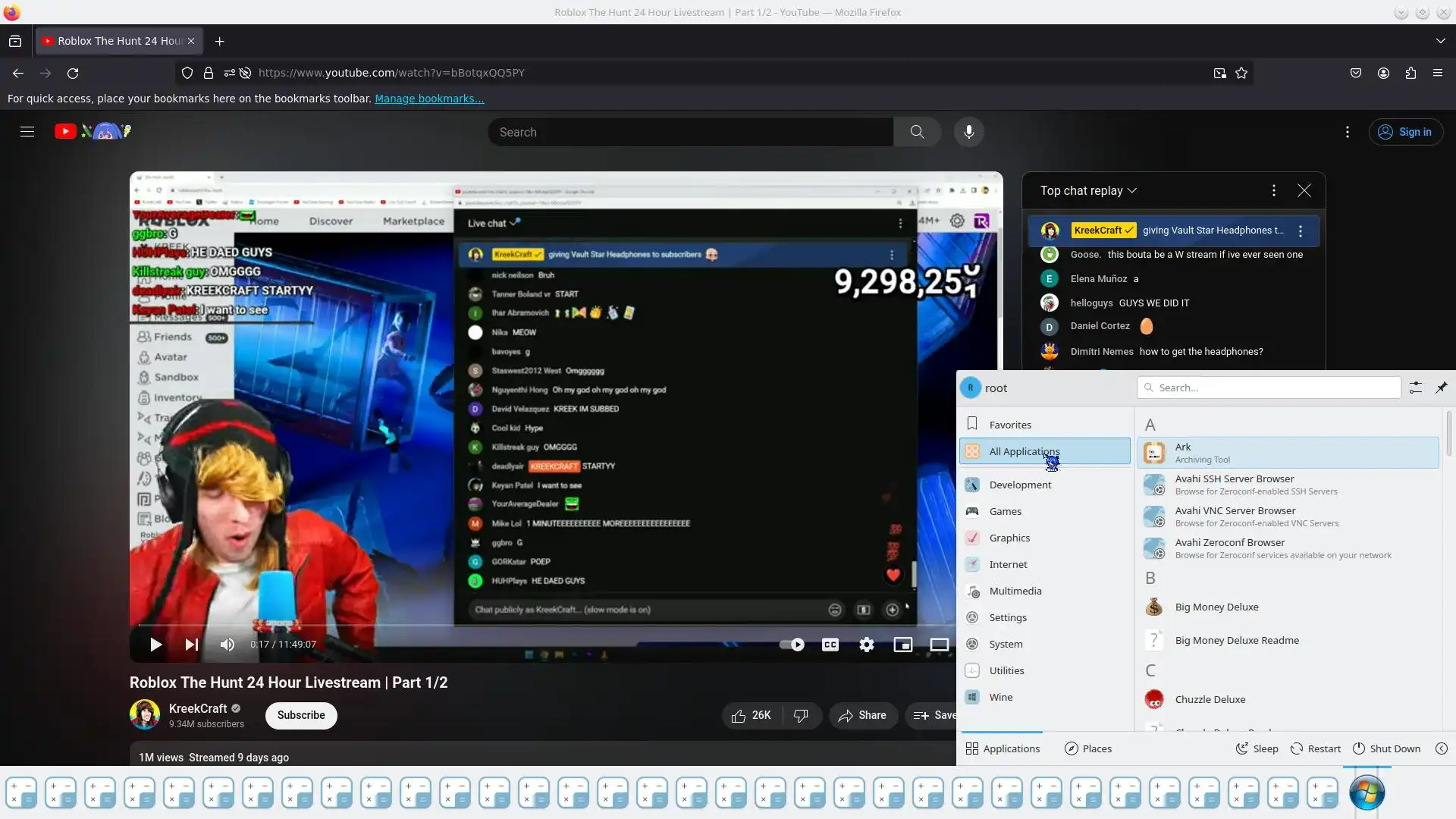1456x819 pixels.
Task: Pin the application launcher open
Action: coord(1441,388)
